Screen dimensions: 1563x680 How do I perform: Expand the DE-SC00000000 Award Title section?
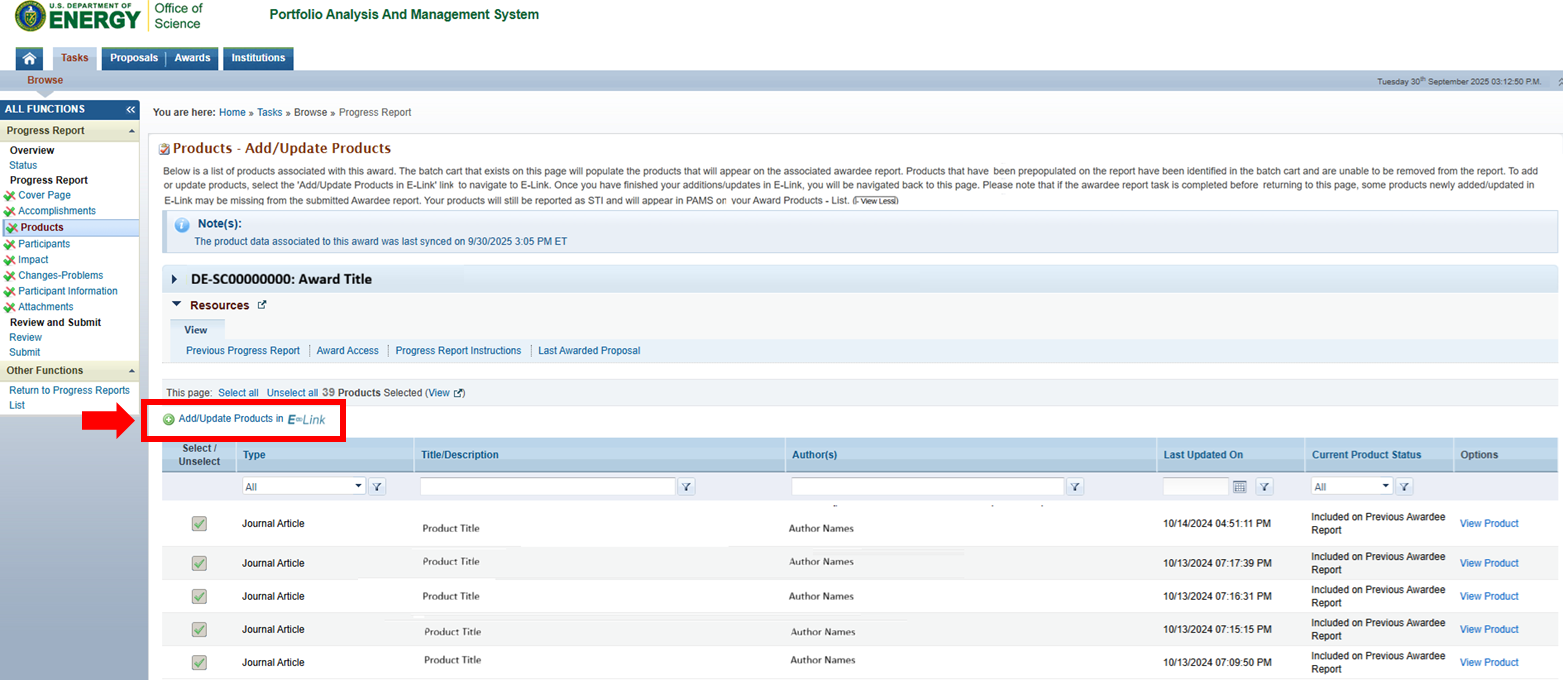[175, 279]
